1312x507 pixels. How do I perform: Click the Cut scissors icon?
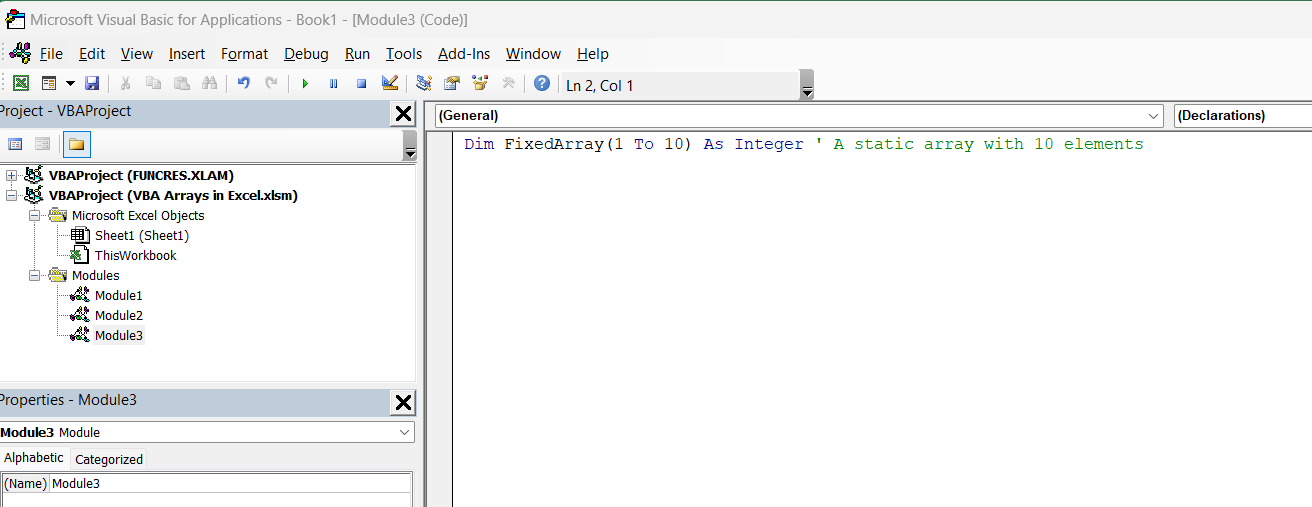point(126,84)
